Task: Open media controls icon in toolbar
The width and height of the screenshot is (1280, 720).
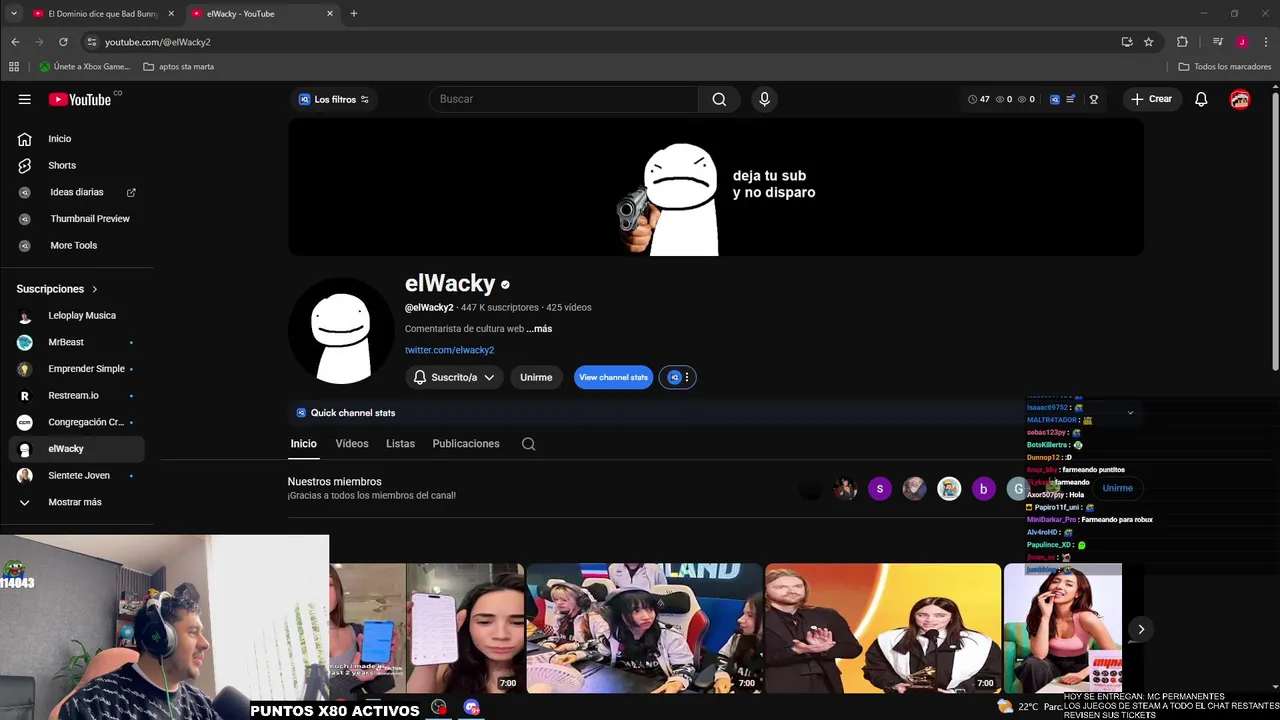Action: 1217,42
